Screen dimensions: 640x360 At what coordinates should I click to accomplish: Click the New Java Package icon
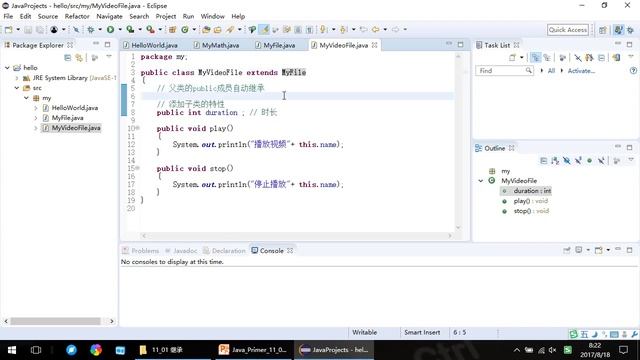pyautogui.click(x=172, y=29)
